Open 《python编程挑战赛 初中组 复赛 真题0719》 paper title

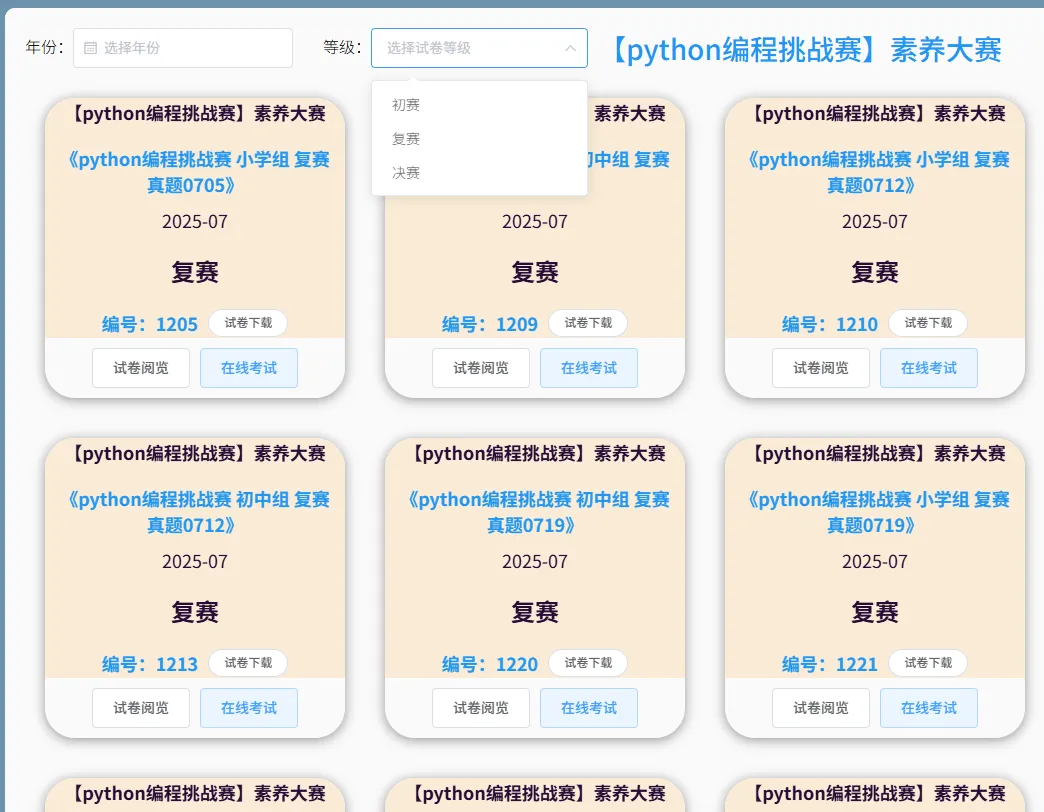click(x=535, y=512)
